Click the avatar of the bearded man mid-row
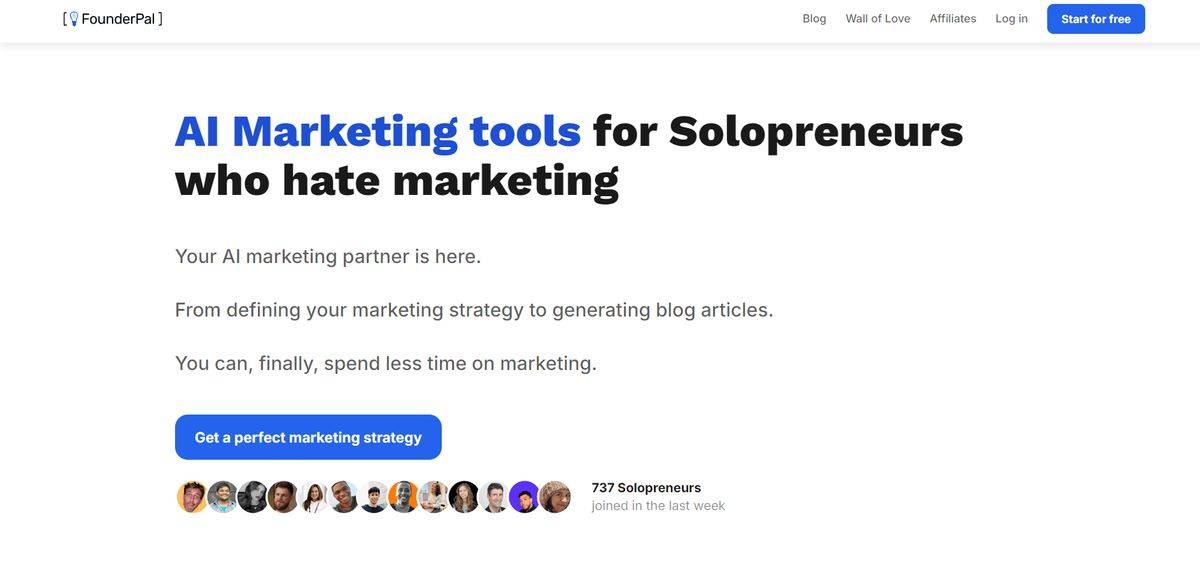1200x577 pixels. pyautogui.click(x=282, y=495)
